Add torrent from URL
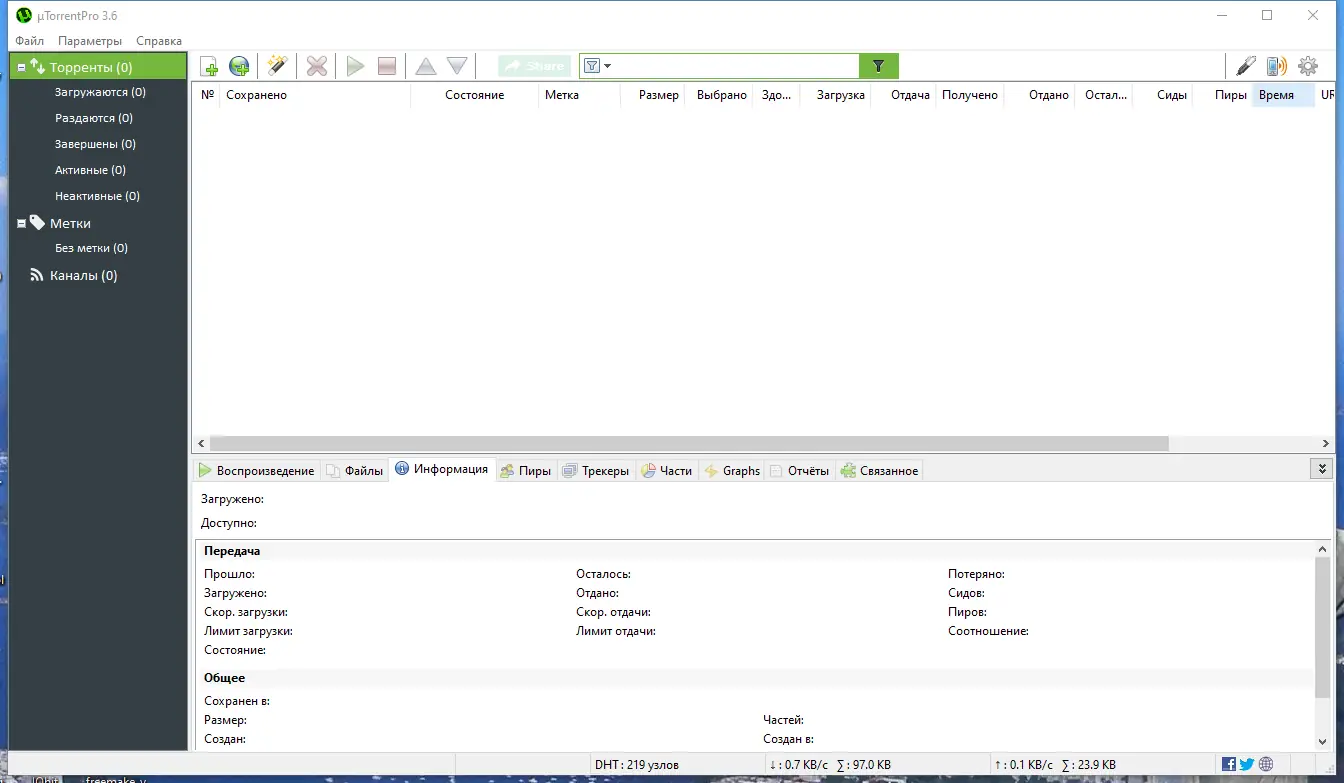Viewport: 1344px width, 783px height. click(x=238, y=65)
